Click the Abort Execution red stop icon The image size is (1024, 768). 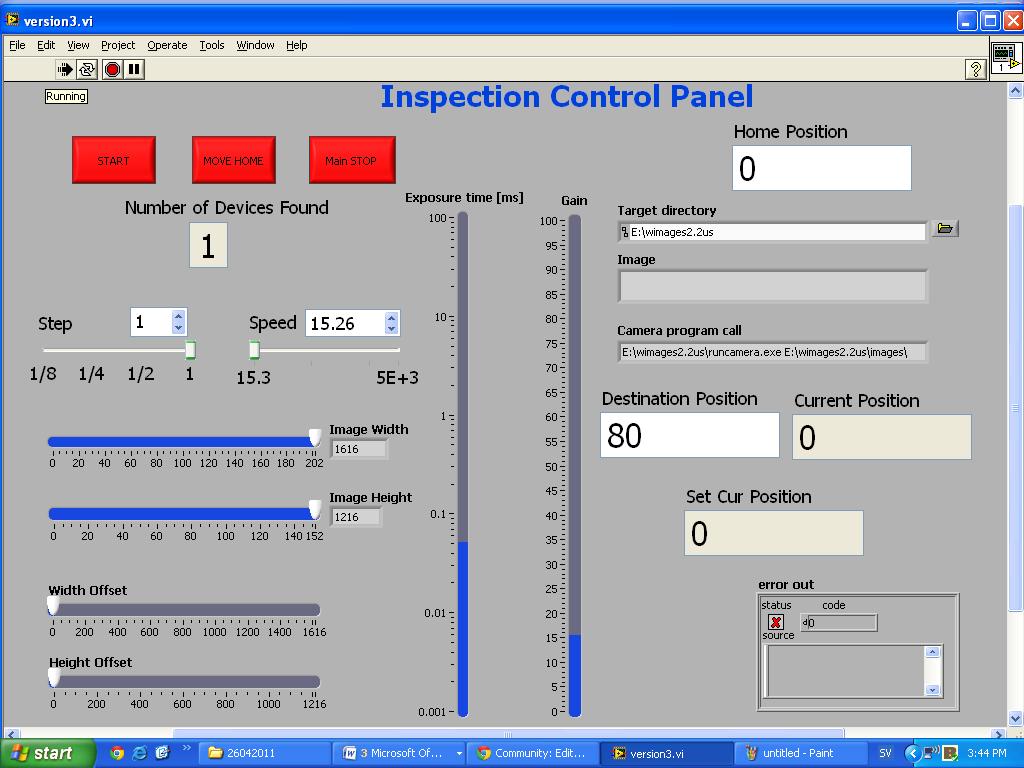112,69
